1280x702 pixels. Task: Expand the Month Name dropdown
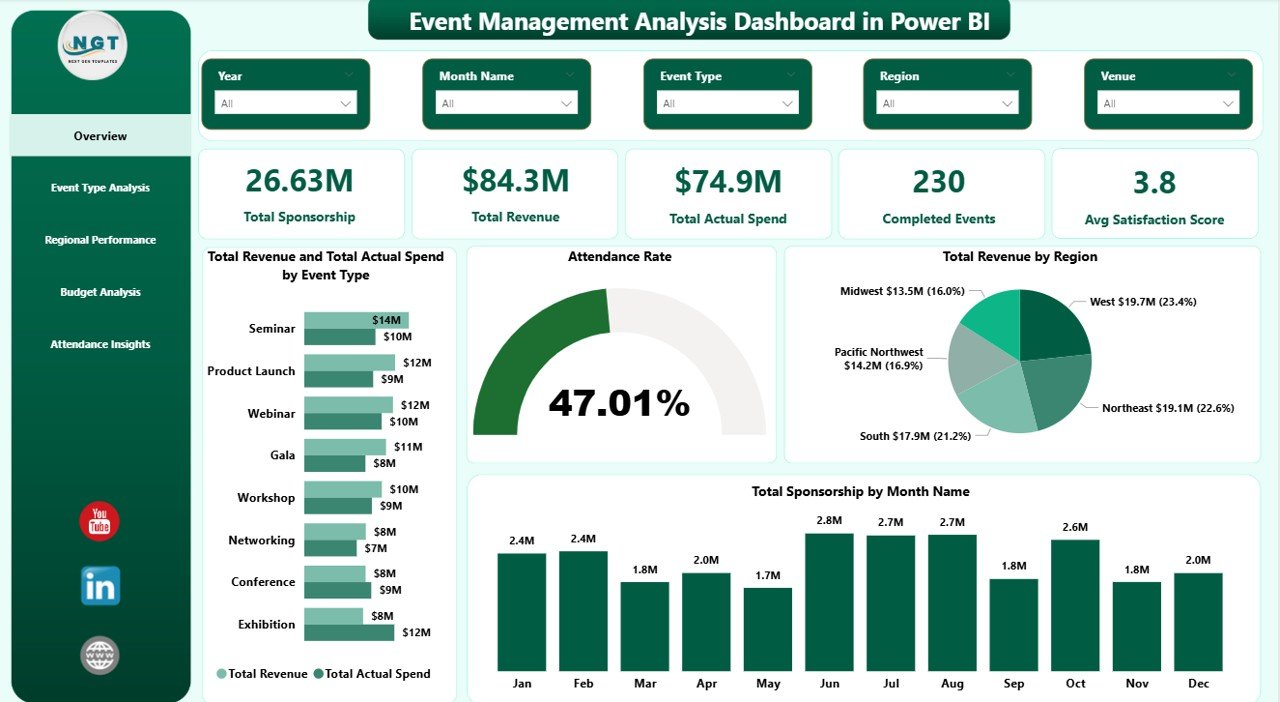pyautogui.click(x=507, y=103)
